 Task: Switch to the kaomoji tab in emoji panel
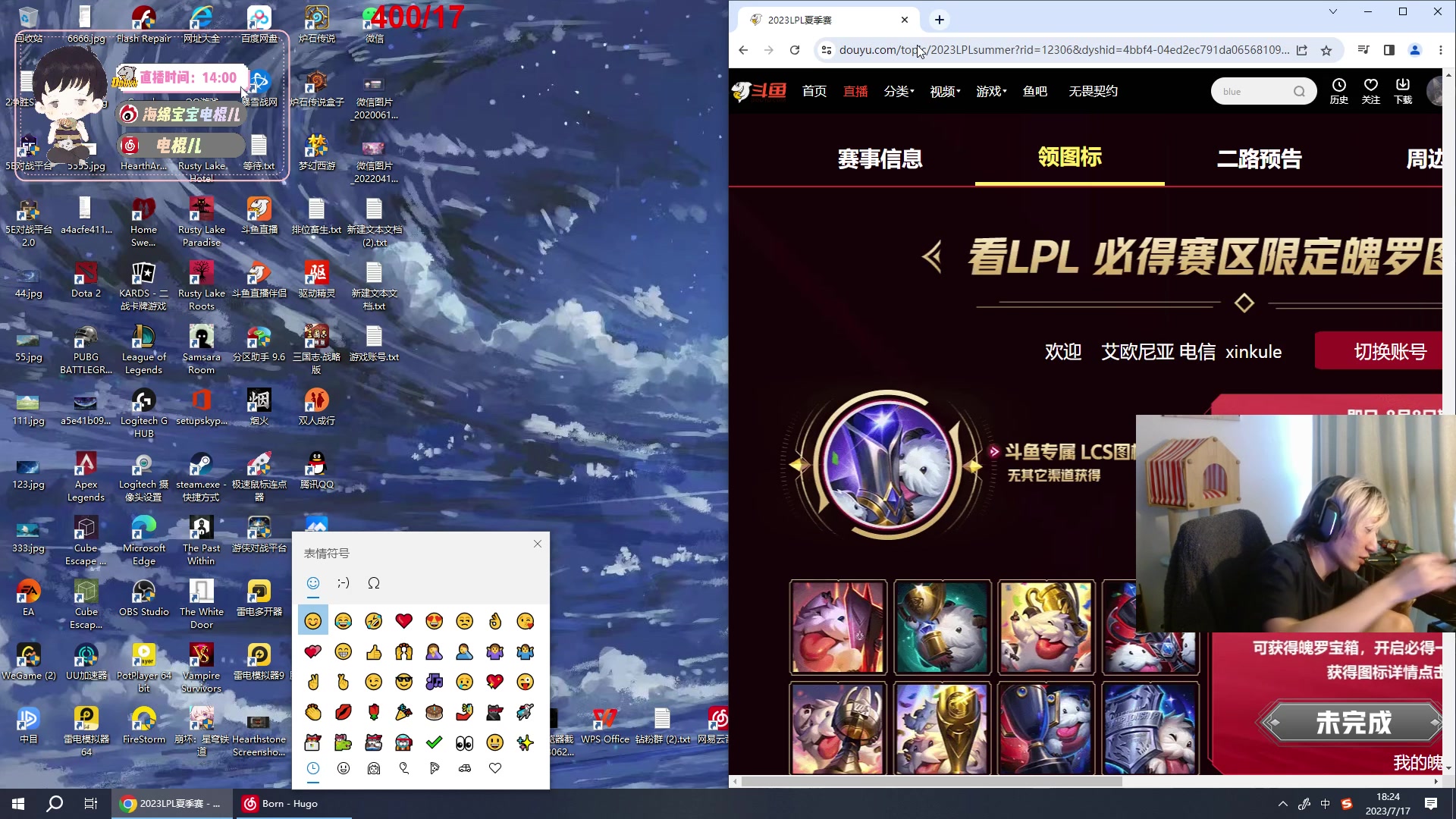coord(343,583)
